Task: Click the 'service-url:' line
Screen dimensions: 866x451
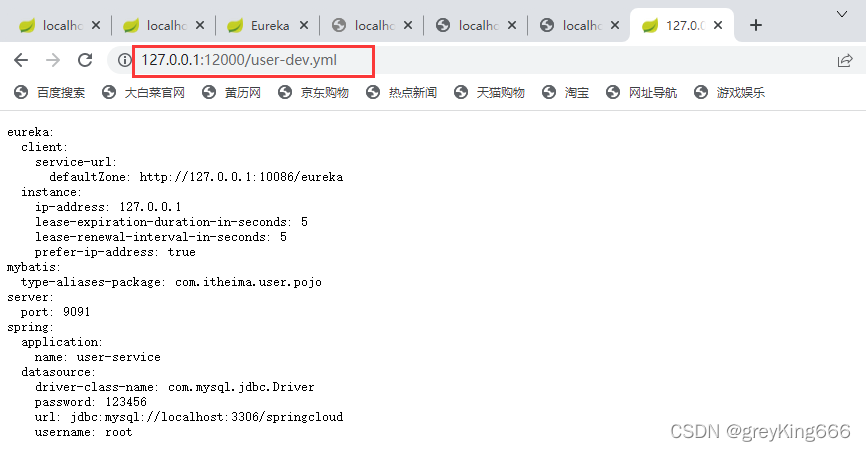Action: [76, 162]
